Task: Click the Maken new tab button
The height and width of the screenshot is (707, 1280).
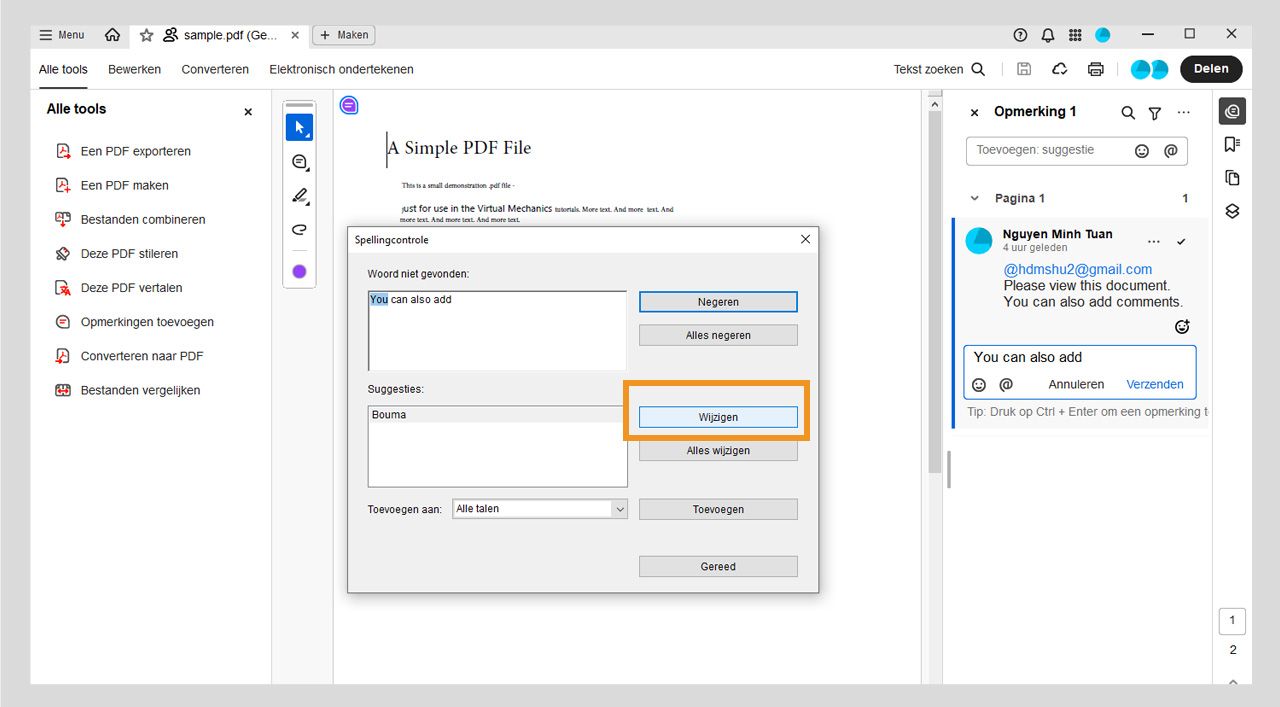Action: [344, 35]
